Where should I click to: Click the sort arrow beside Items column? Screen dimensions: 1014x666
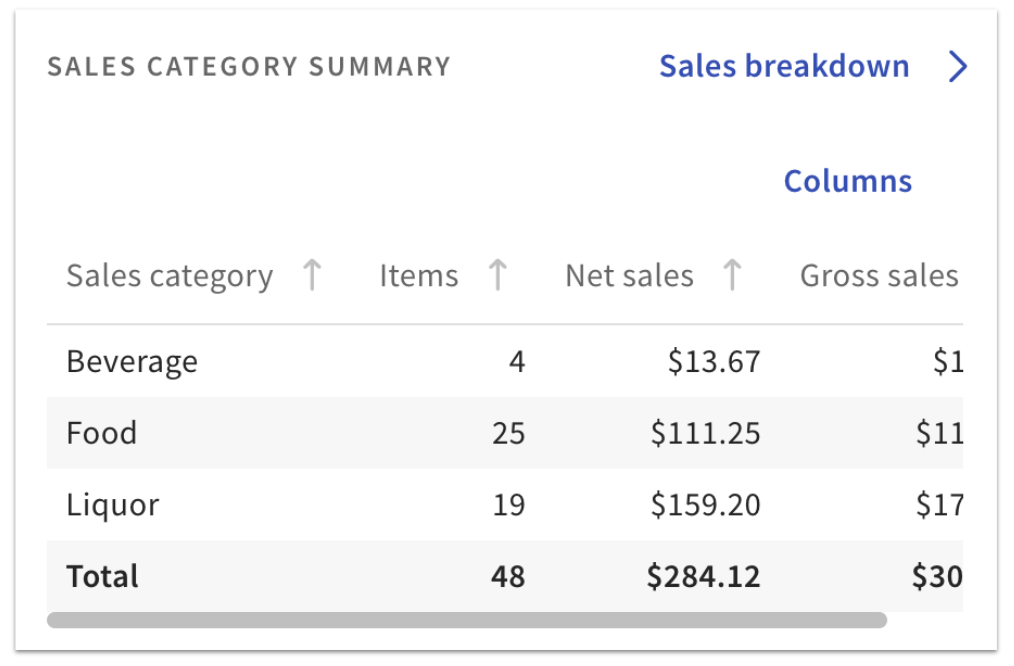click(498, 275)
